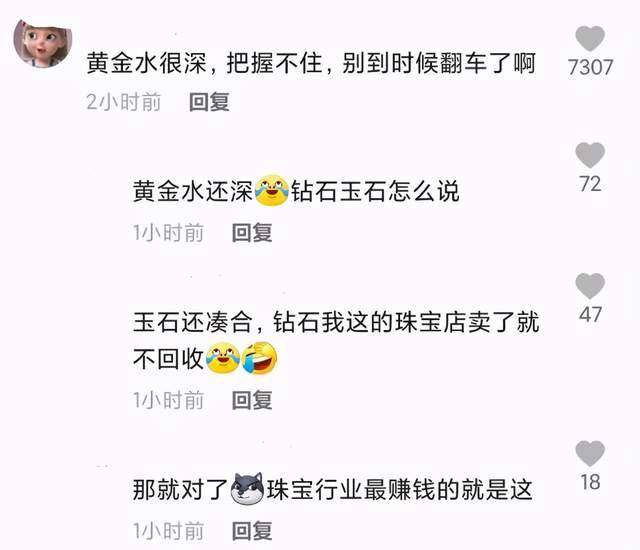Tap heart icon on comment with 72 likes
Screen dimensions: 640x550
coord(590,155)
